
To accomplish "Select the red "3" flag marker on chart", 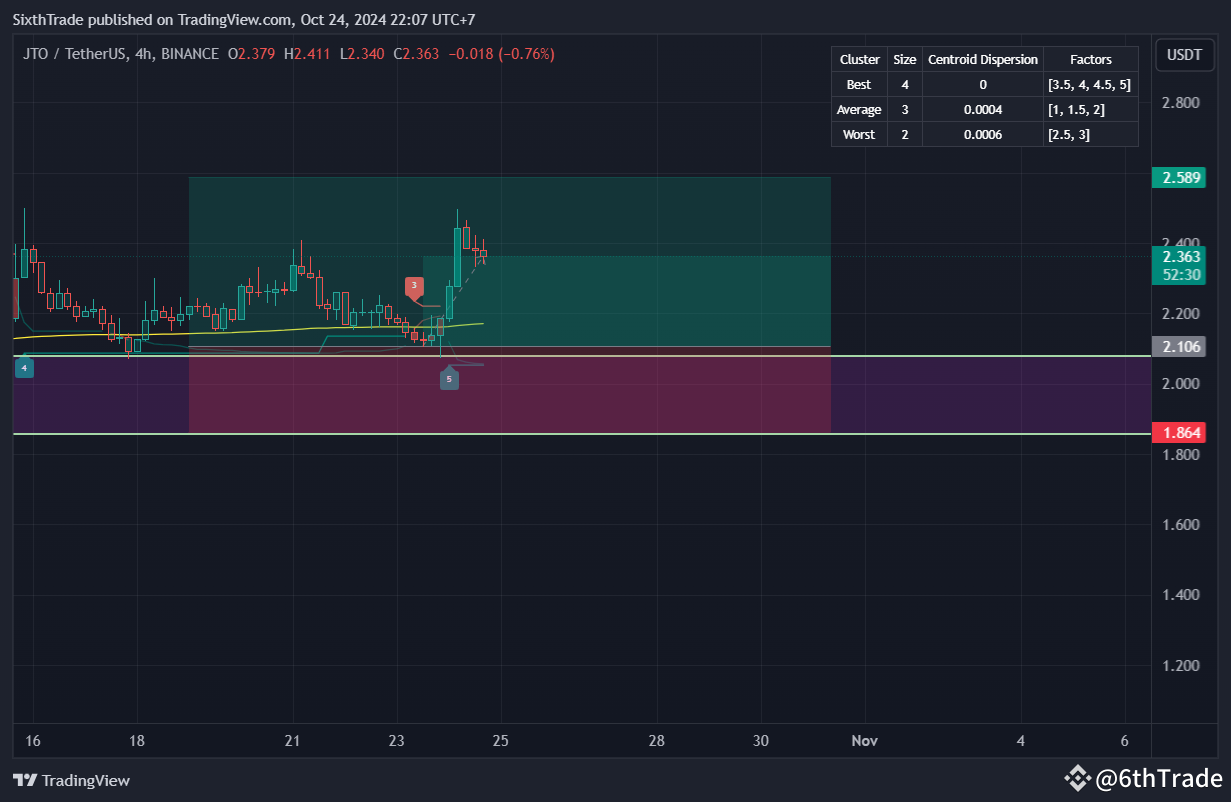I will tap(414, 286).
